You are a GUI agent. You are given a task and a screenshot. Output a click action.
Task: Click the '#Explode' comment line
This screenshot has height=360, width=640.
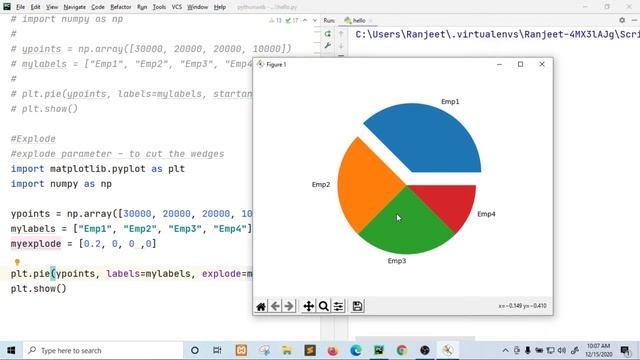click(x=33, y=139)
